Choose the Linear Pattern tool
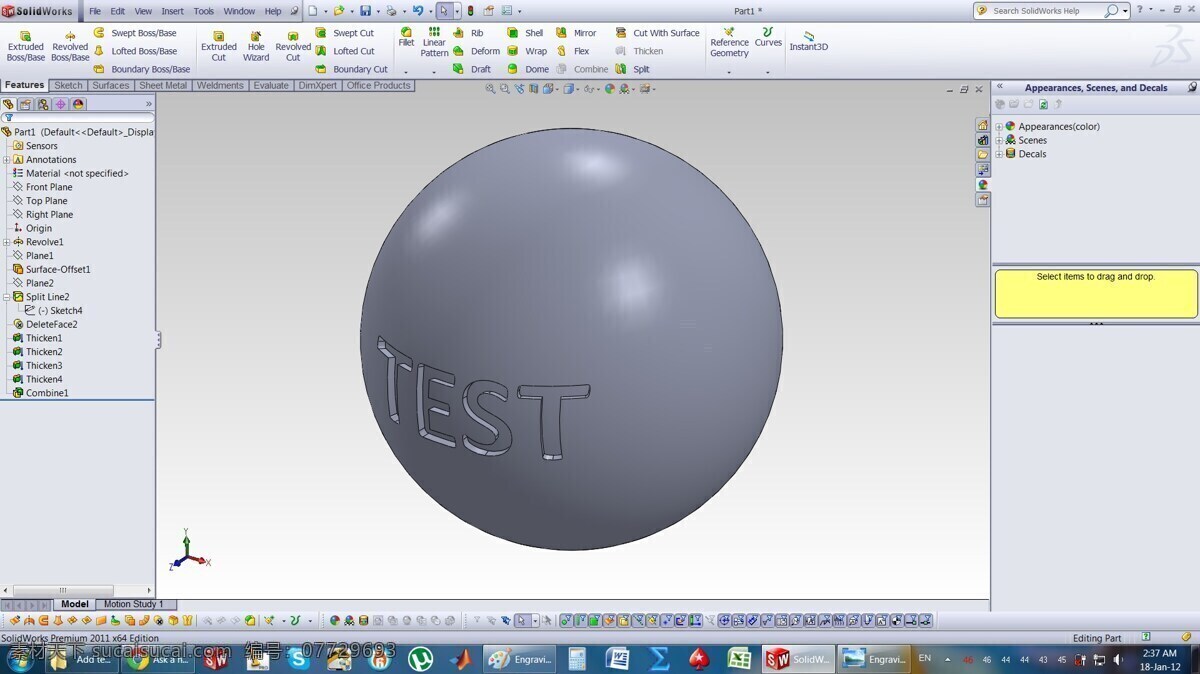1200x674 pixels. tap(434, 42)
